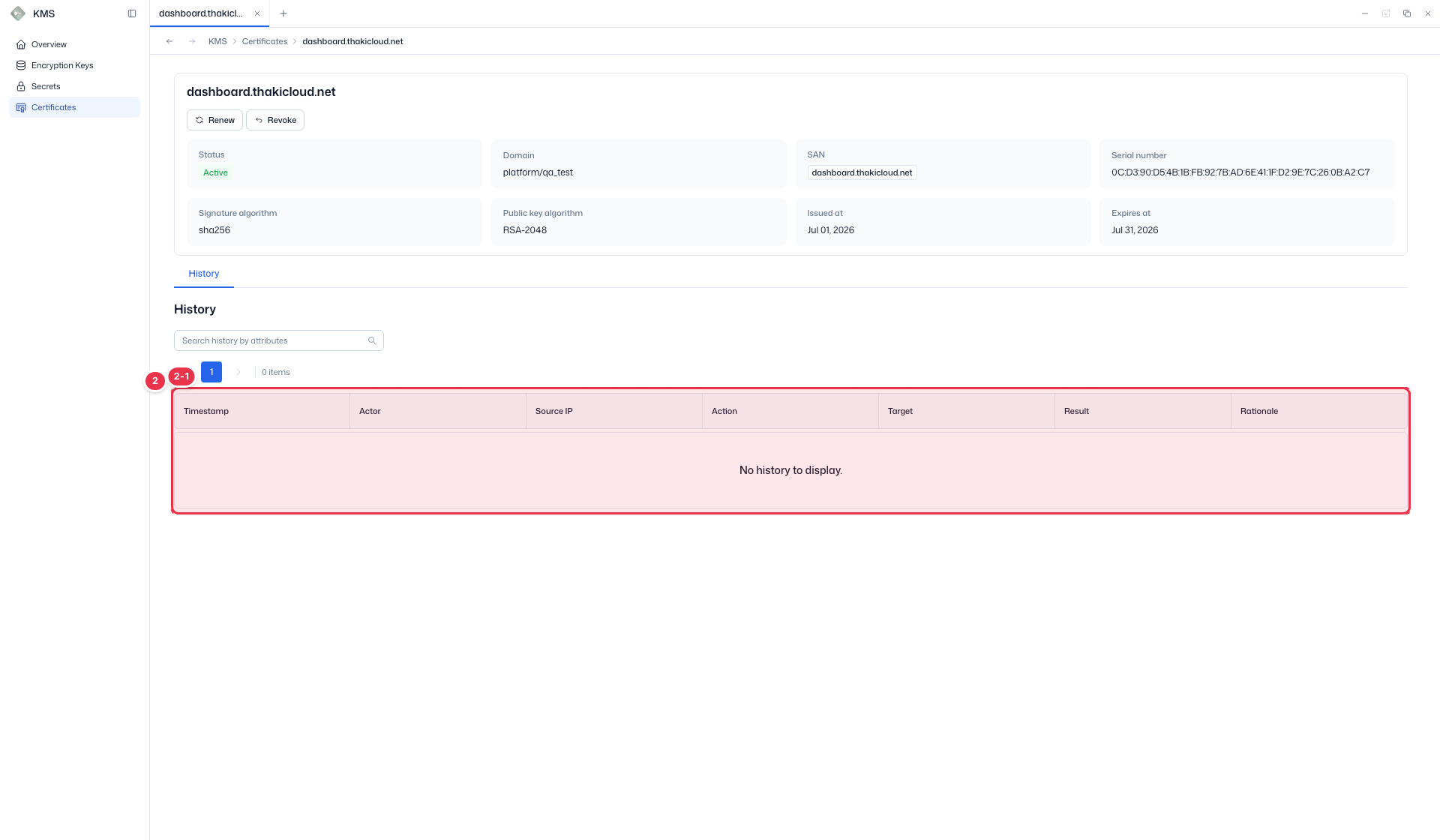Click the Rationale column header
The image size is (1440, 840).
pyautogui.click(x=1318, y=411)
